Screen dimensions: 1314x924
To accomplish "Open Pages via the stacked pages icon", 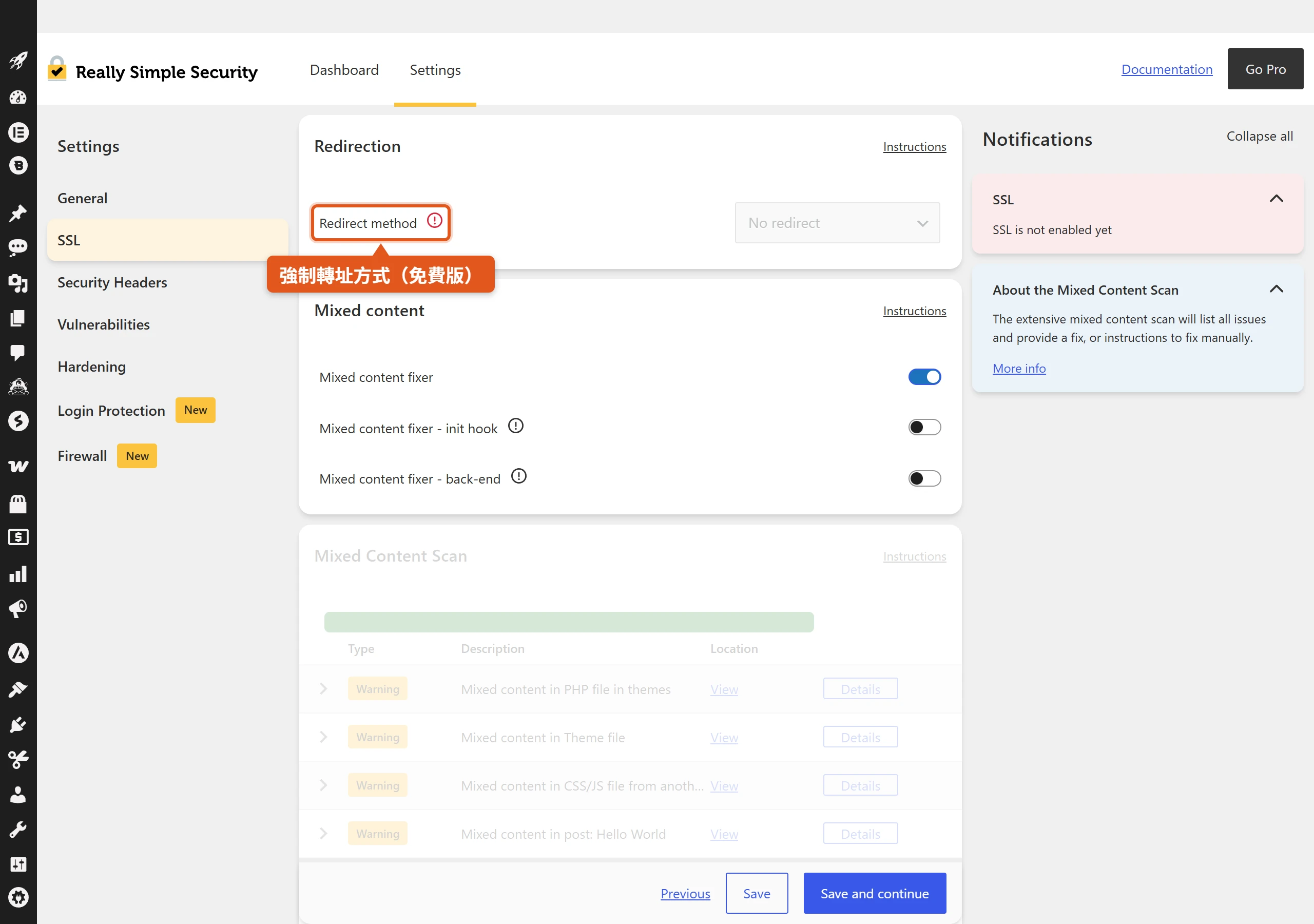I will [18, 318].
